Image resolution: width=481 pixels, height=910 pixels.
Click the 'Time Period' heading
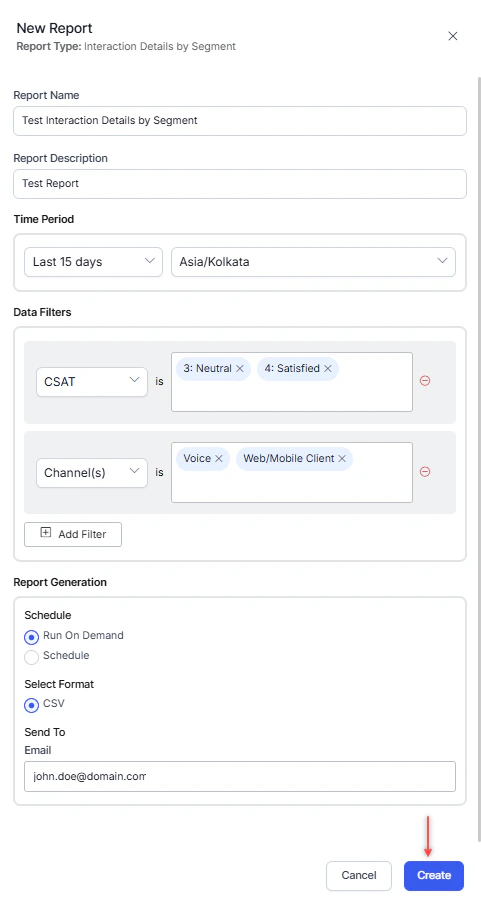44,219
